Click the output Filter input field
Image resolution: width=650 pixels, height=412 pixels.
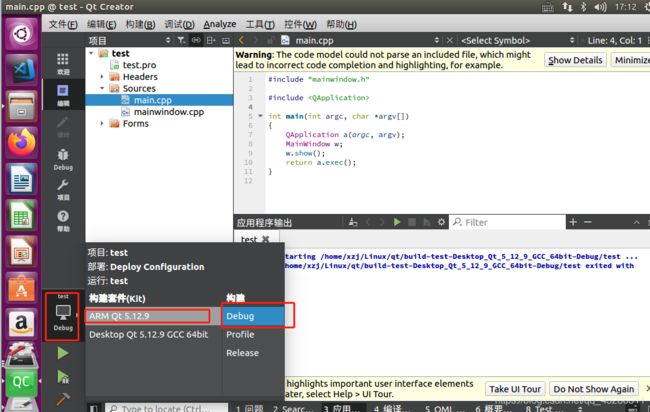[507, 222]
